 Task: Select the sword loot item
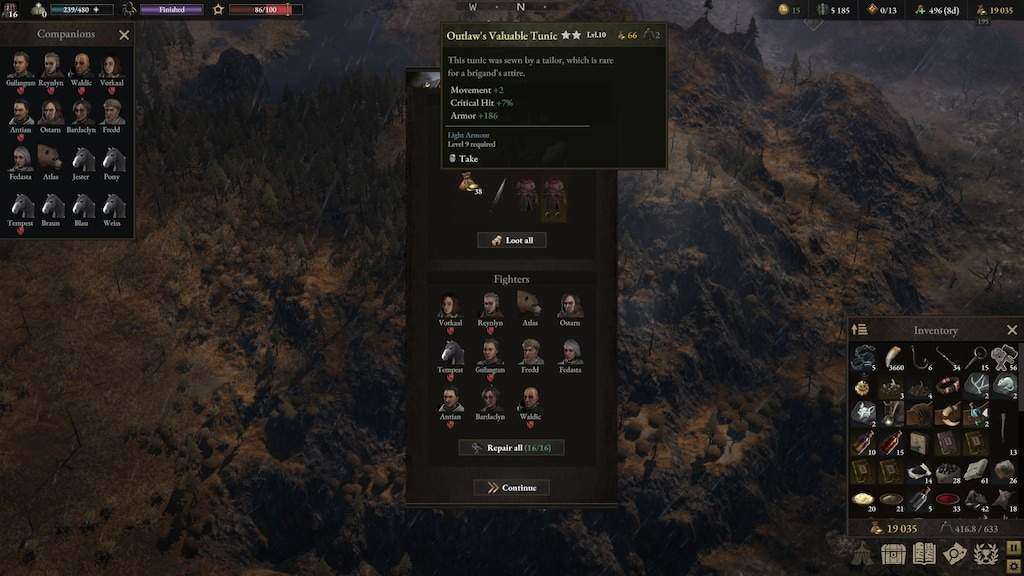click(500, 194)
